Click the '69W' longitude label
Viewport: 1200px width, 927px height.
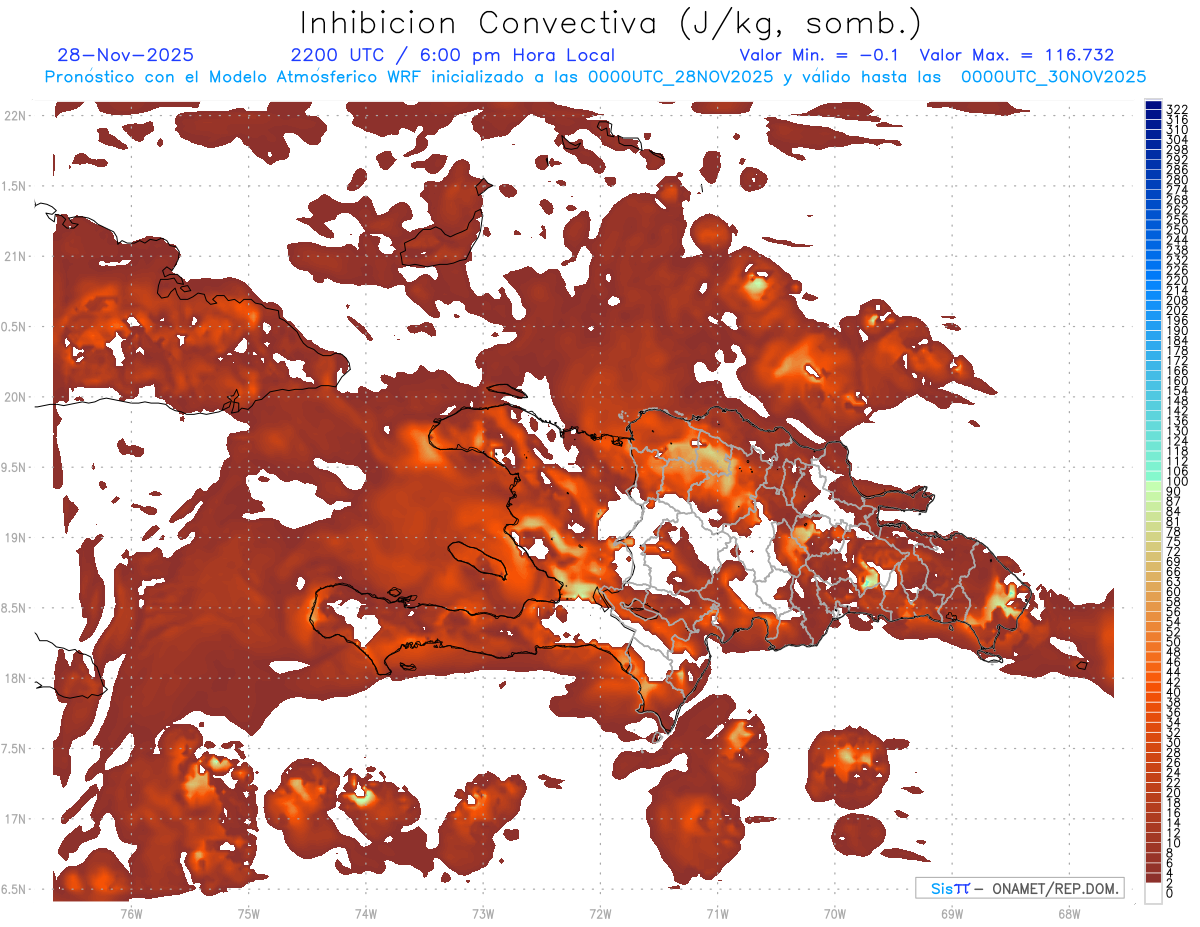tap(952, 913)
